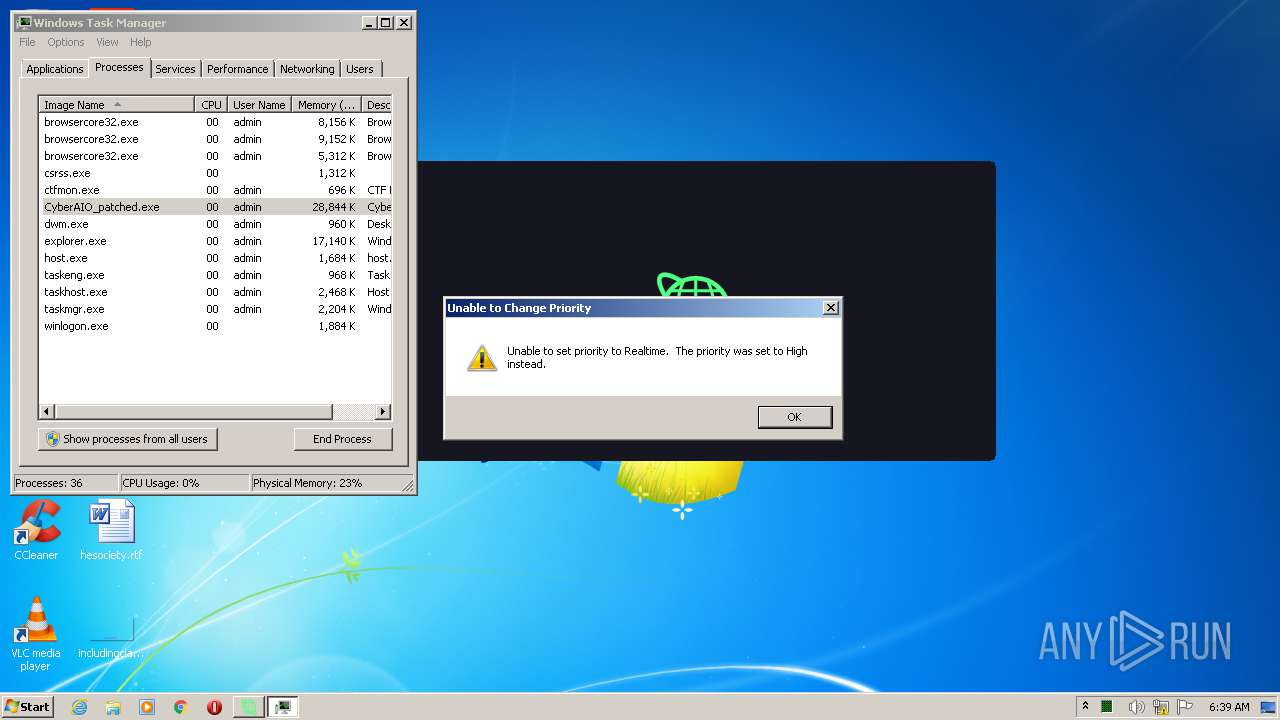Select the csrss.exe process
Screen dimensions: 1280x720
point(215,173)
